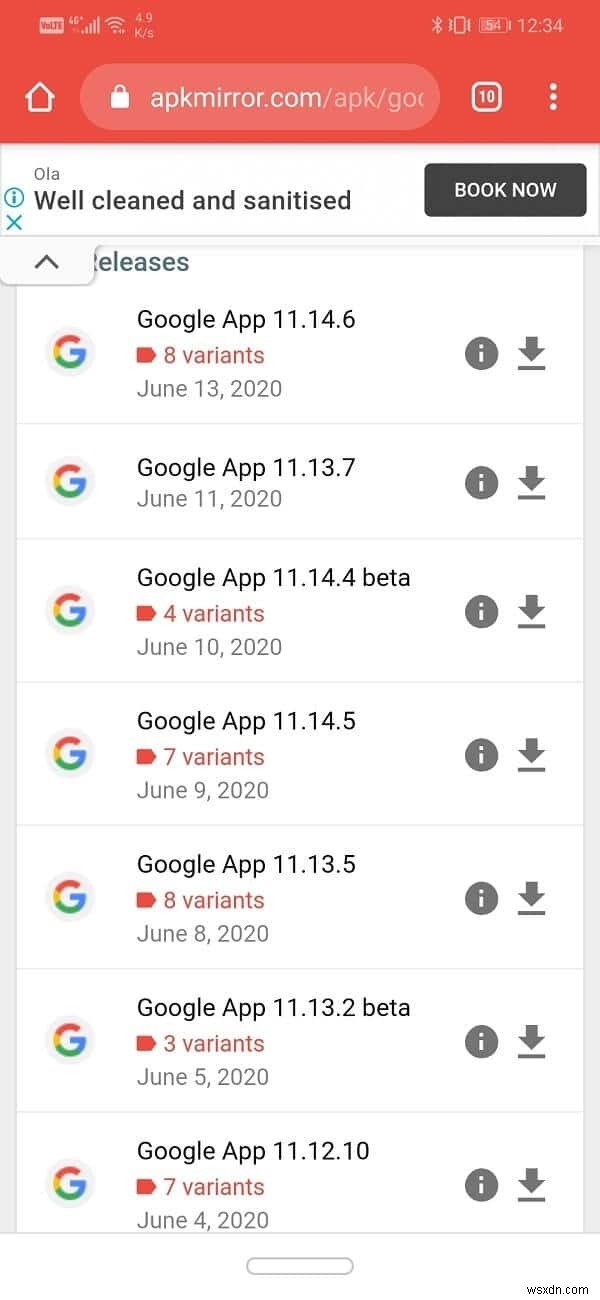Image resolution: width=600 pixels, height=1300 pixels.
Task: Dismiss the Ola advertisement
Action: pos(15,222)
